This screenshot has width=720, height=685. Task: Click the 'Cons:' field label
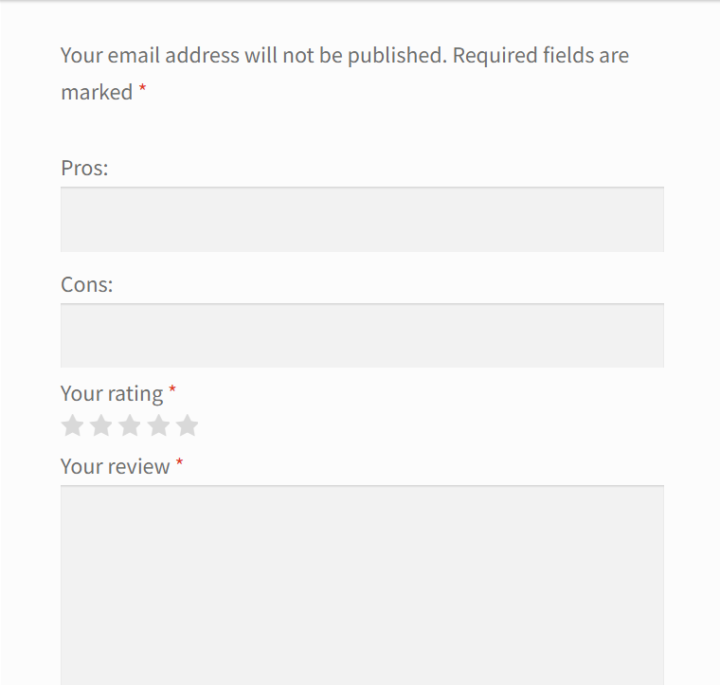pyautogui.click(x=87, y=284)
